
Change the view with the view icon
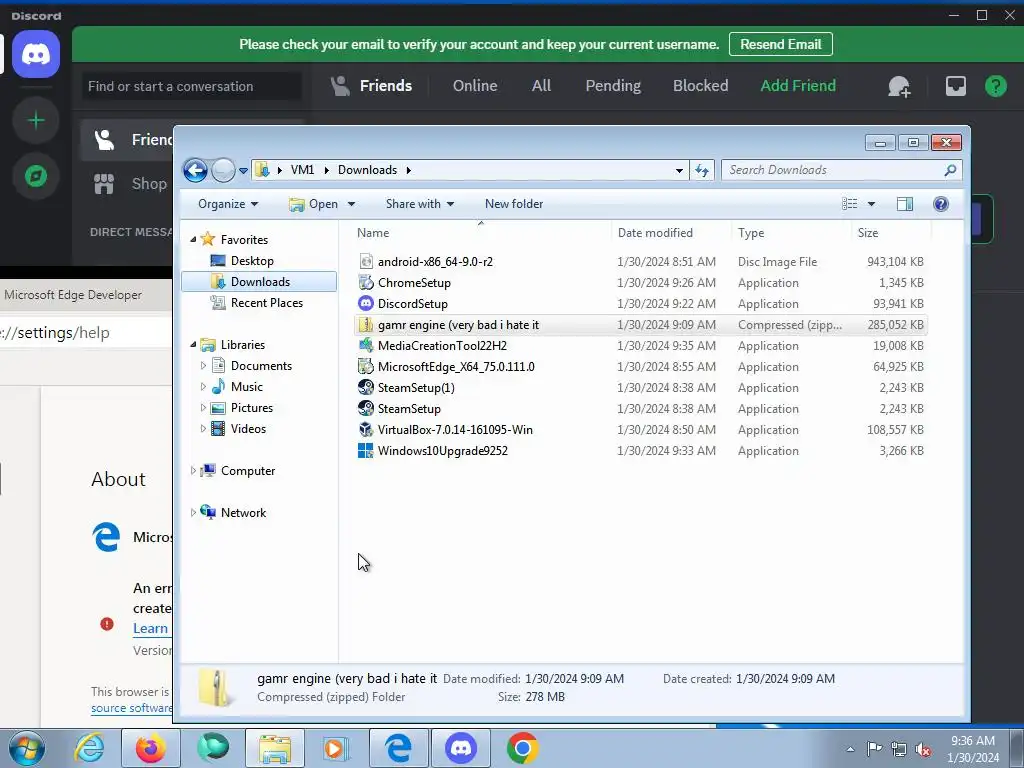[x=850, y=204]
